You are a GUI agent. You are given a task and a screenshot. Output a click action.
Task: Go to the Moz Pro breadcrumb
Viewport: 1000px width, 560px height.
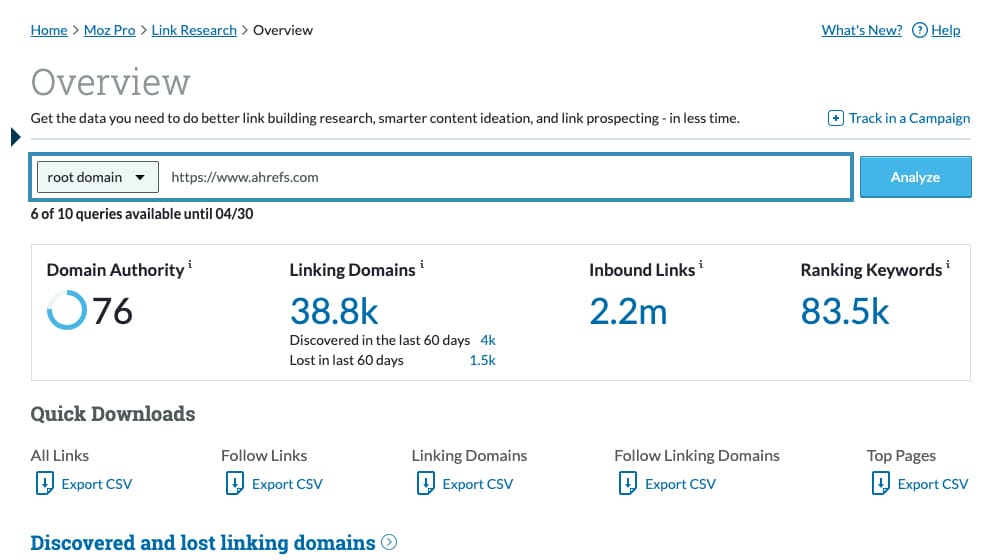click(x=110, y=30)
